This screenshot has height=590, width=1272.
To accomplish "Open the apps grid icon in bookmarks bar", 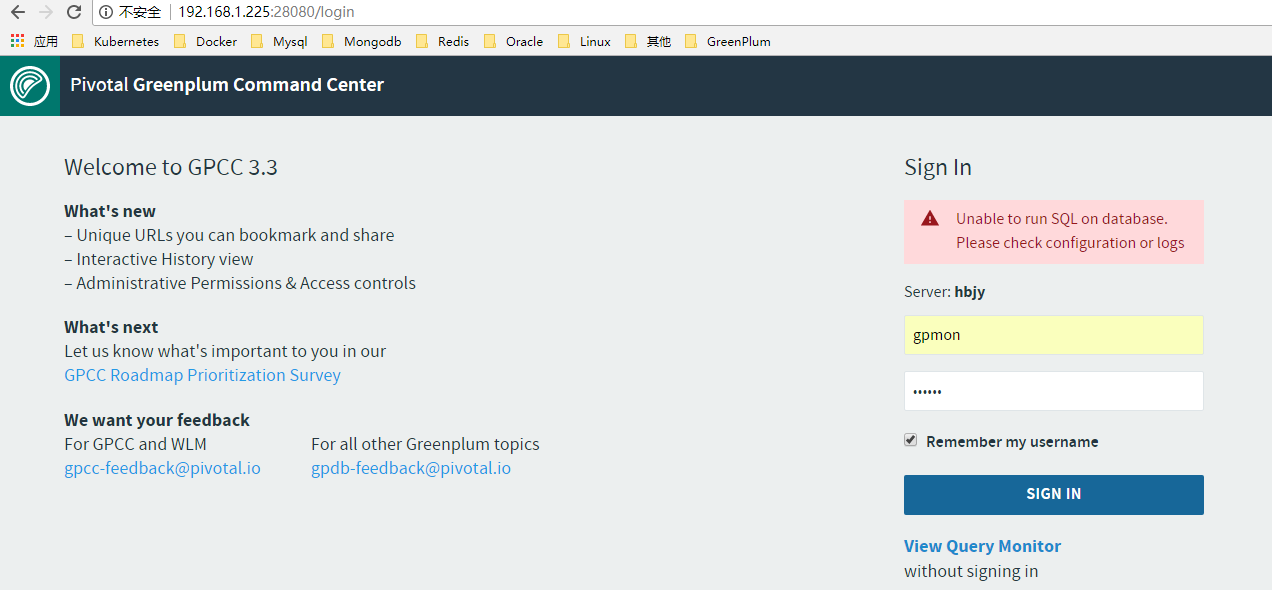I will tap(17, 41).
